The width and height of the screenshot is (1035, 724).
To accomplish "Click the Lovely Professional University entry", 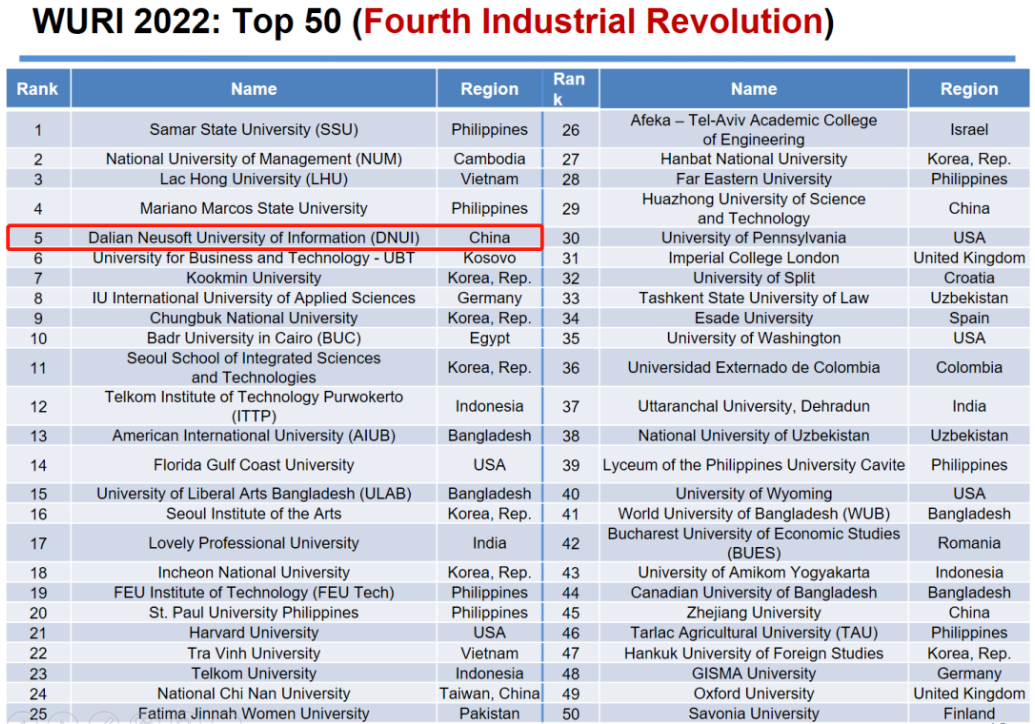I will (x=253, y=543).
